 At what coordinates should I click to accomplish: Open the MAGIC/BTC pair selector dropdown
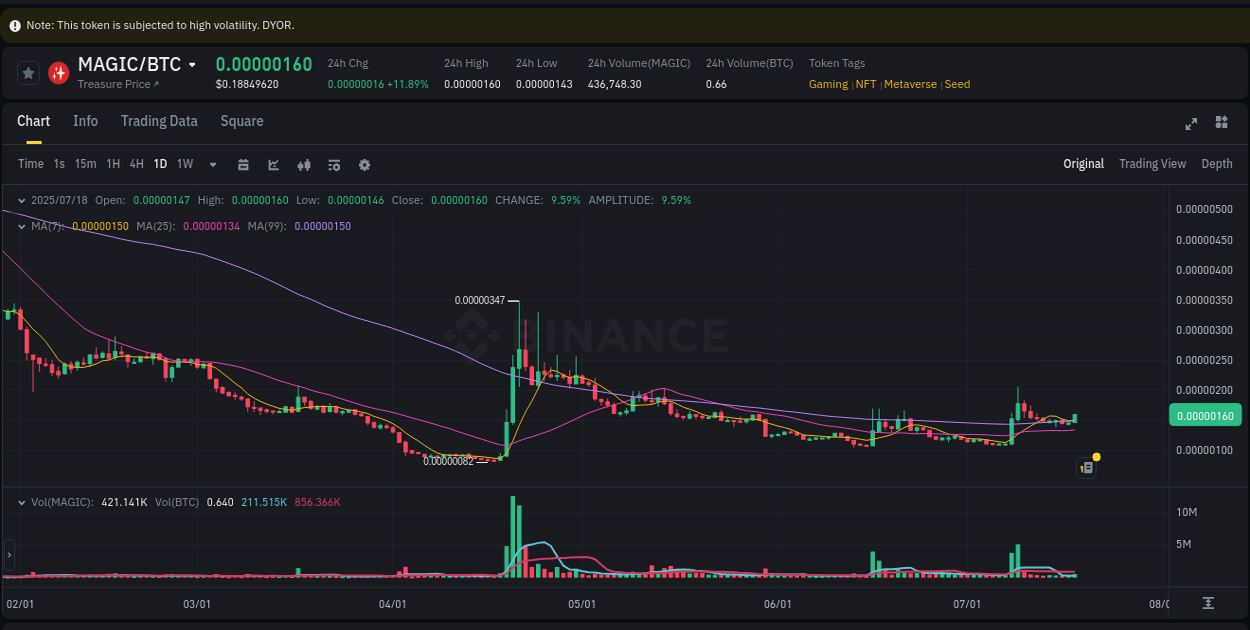point(192,65)
